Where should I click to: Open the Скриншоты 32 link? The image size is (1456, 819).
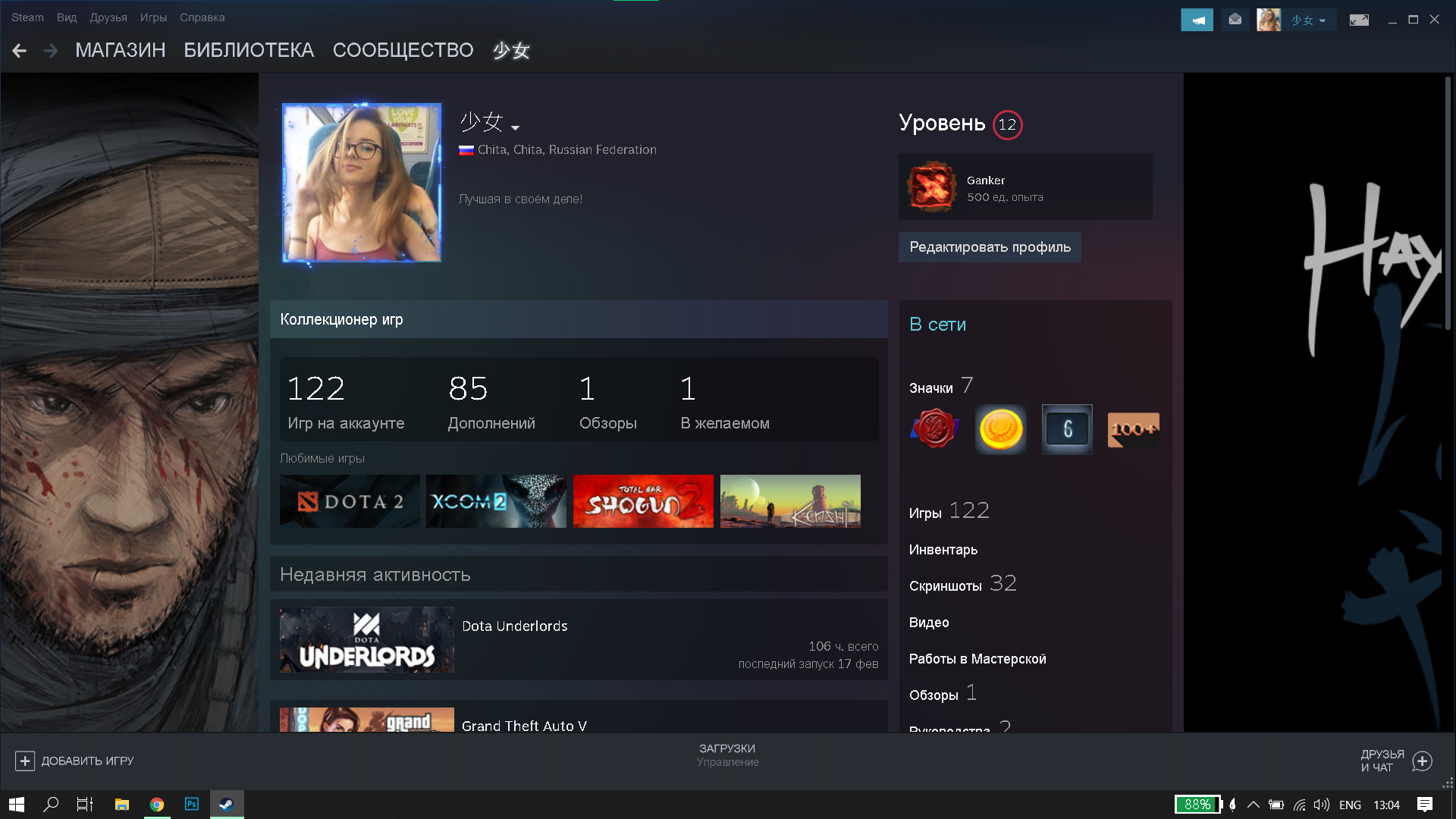962,584
